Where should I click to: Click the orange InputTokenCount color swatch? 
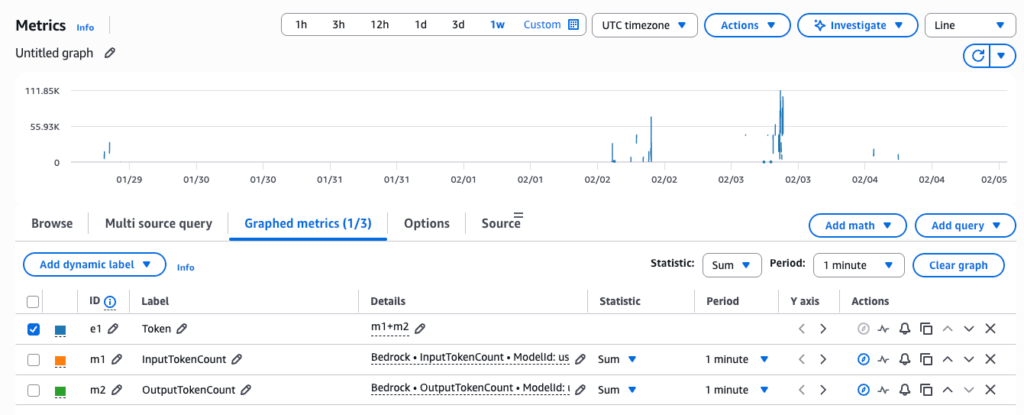point(60,361)
